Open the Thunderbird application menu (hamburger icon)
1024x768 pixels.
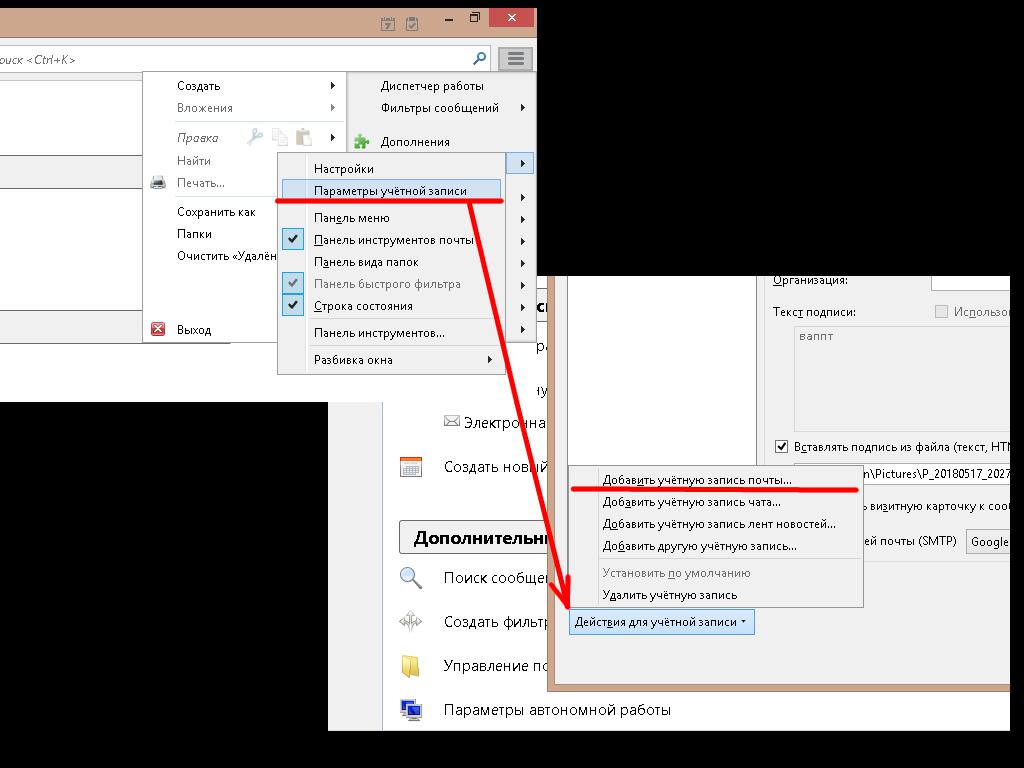coord(515,58)
